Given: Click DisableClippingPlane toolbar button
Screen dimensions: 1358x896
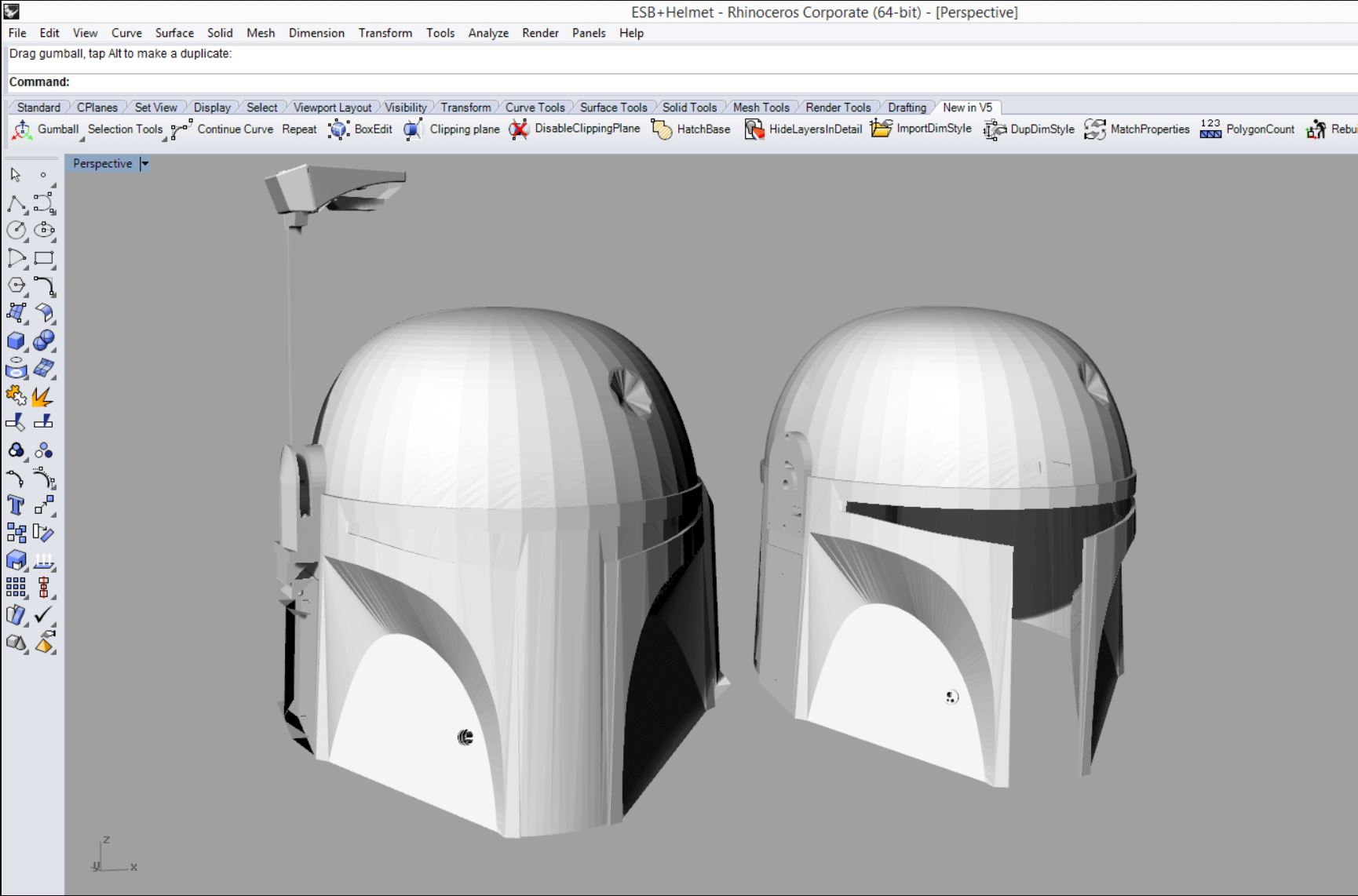Looking at the screenshot, I should (575, 129).
